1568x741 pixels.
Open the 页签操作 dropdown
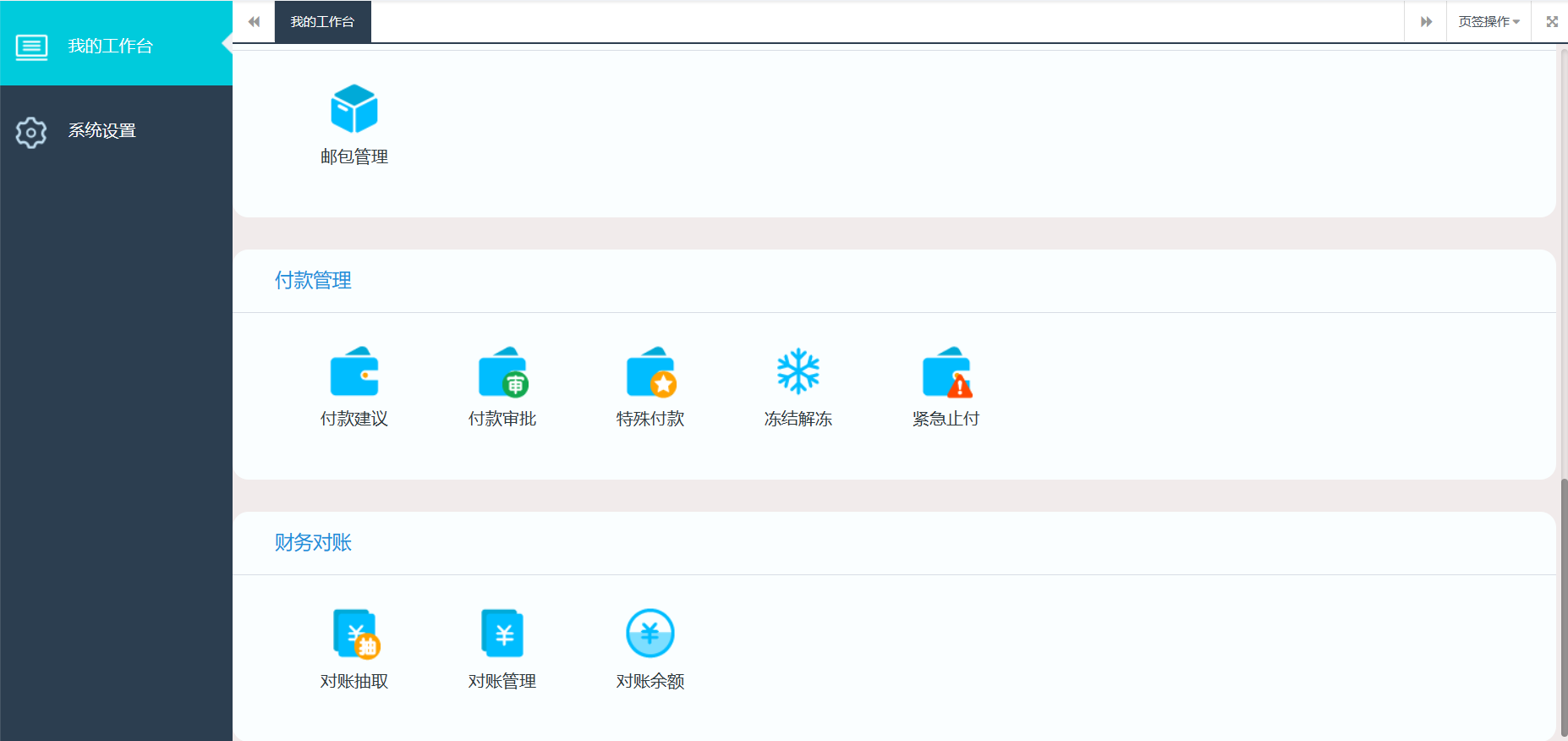pyautogui.click(x=1489, y=22)
